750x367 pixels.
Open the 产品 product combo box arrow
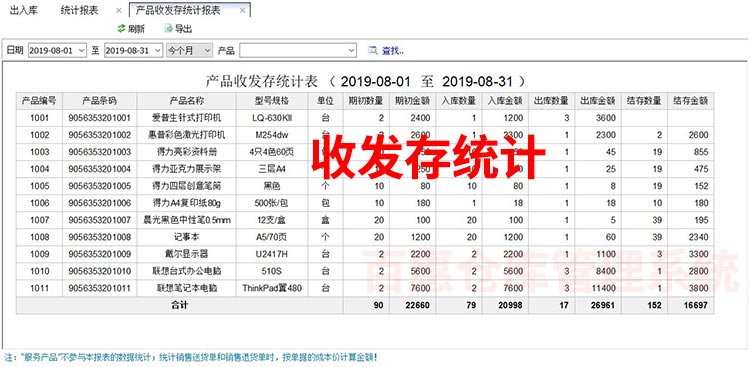pyautogui.click(x=352, y=50)
